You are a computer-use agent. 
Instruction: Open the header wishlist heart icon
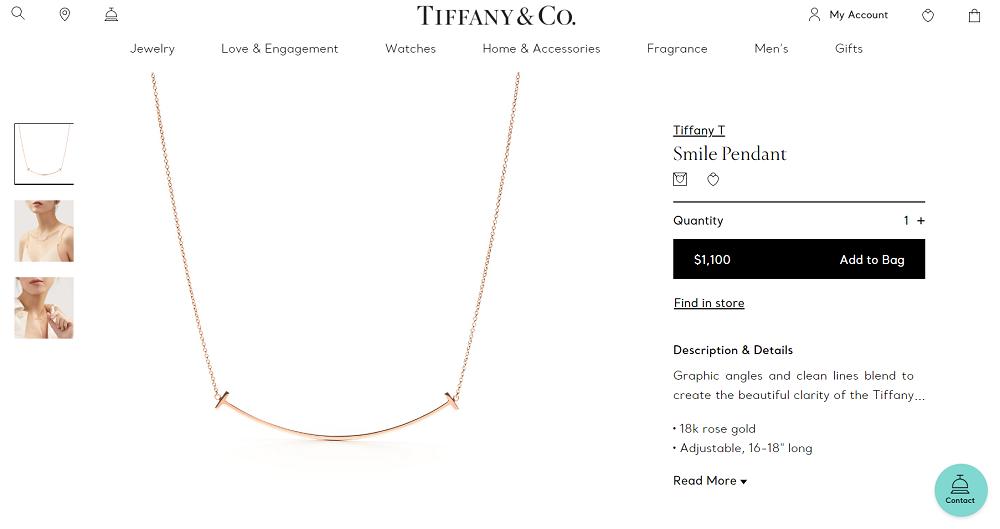[928, 15]
